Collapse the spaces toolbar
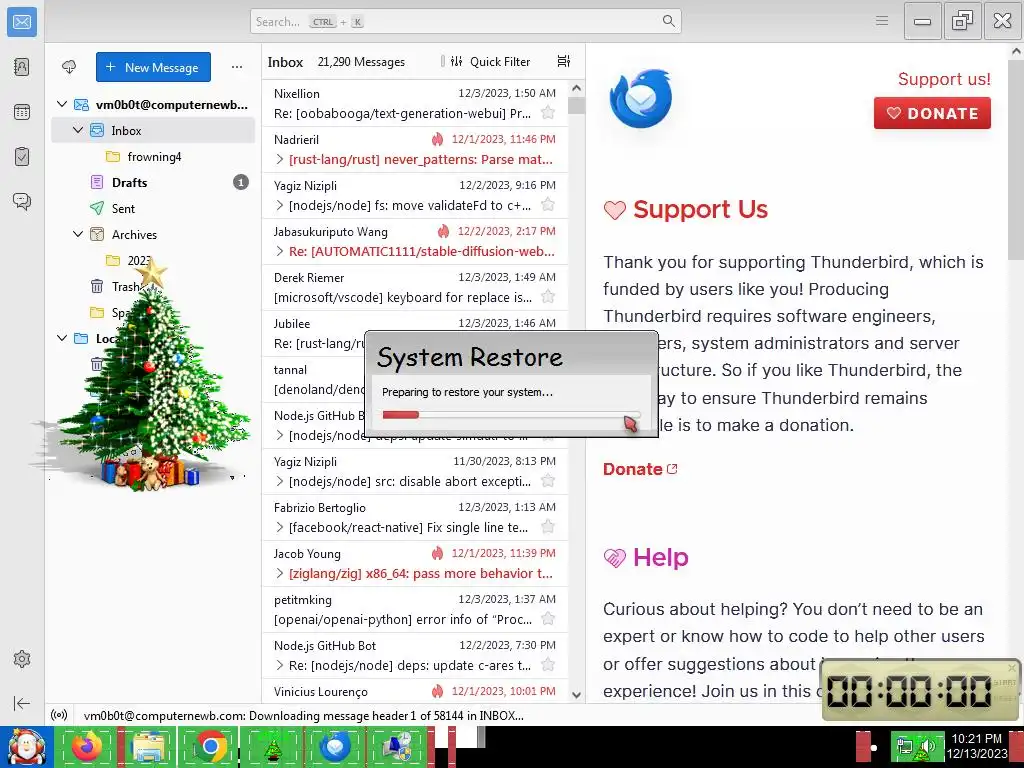 click(x=22, y=703)
